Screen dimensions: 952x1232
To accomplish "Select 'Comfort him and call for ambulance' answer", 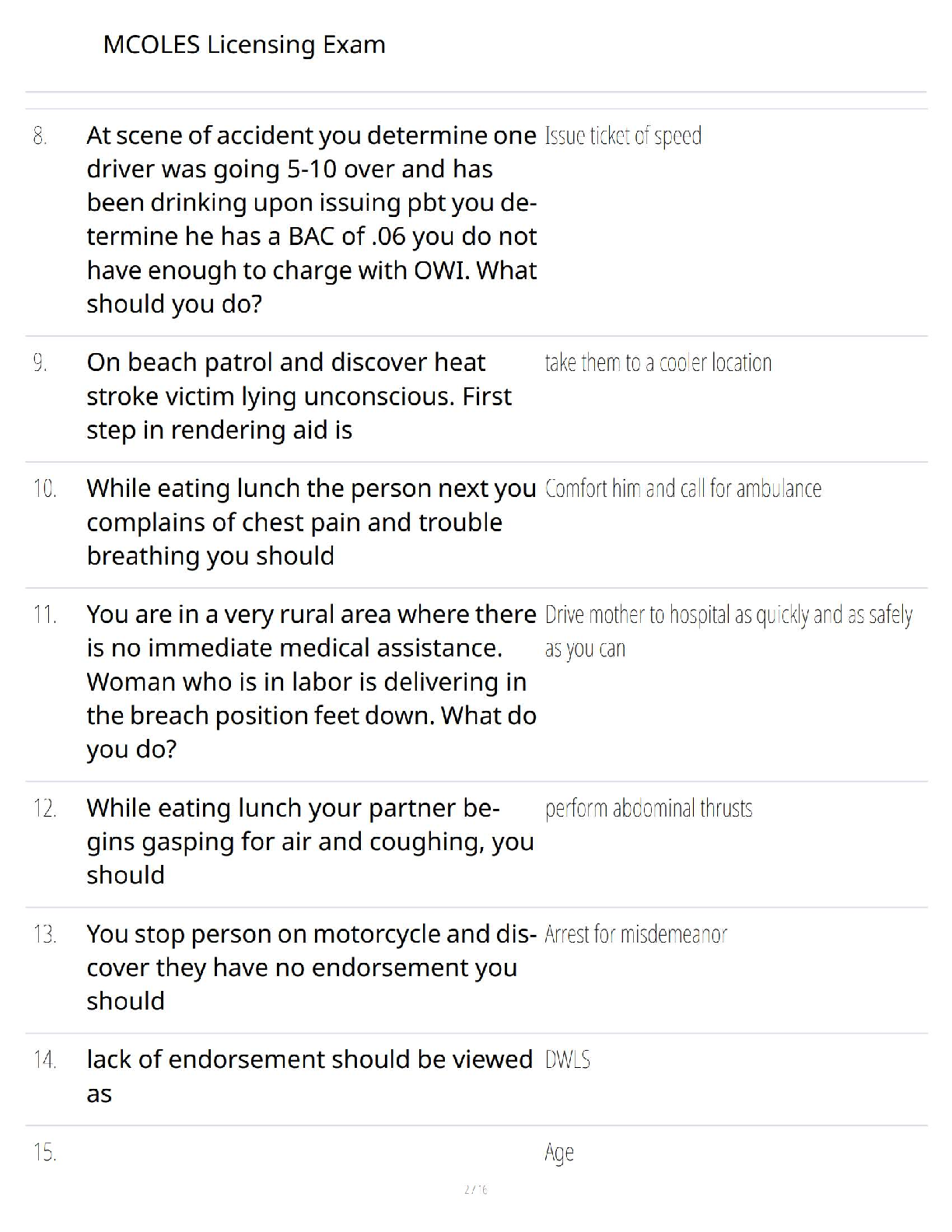I will coord(683,489).
